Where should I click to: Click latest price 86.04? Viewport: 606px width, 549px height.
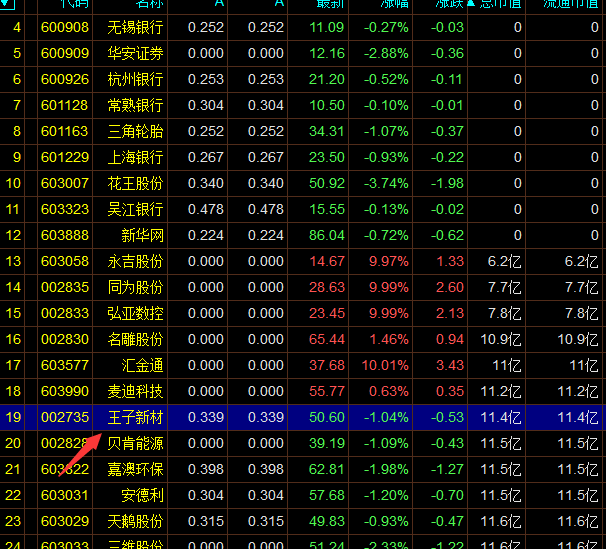(327, 235)
